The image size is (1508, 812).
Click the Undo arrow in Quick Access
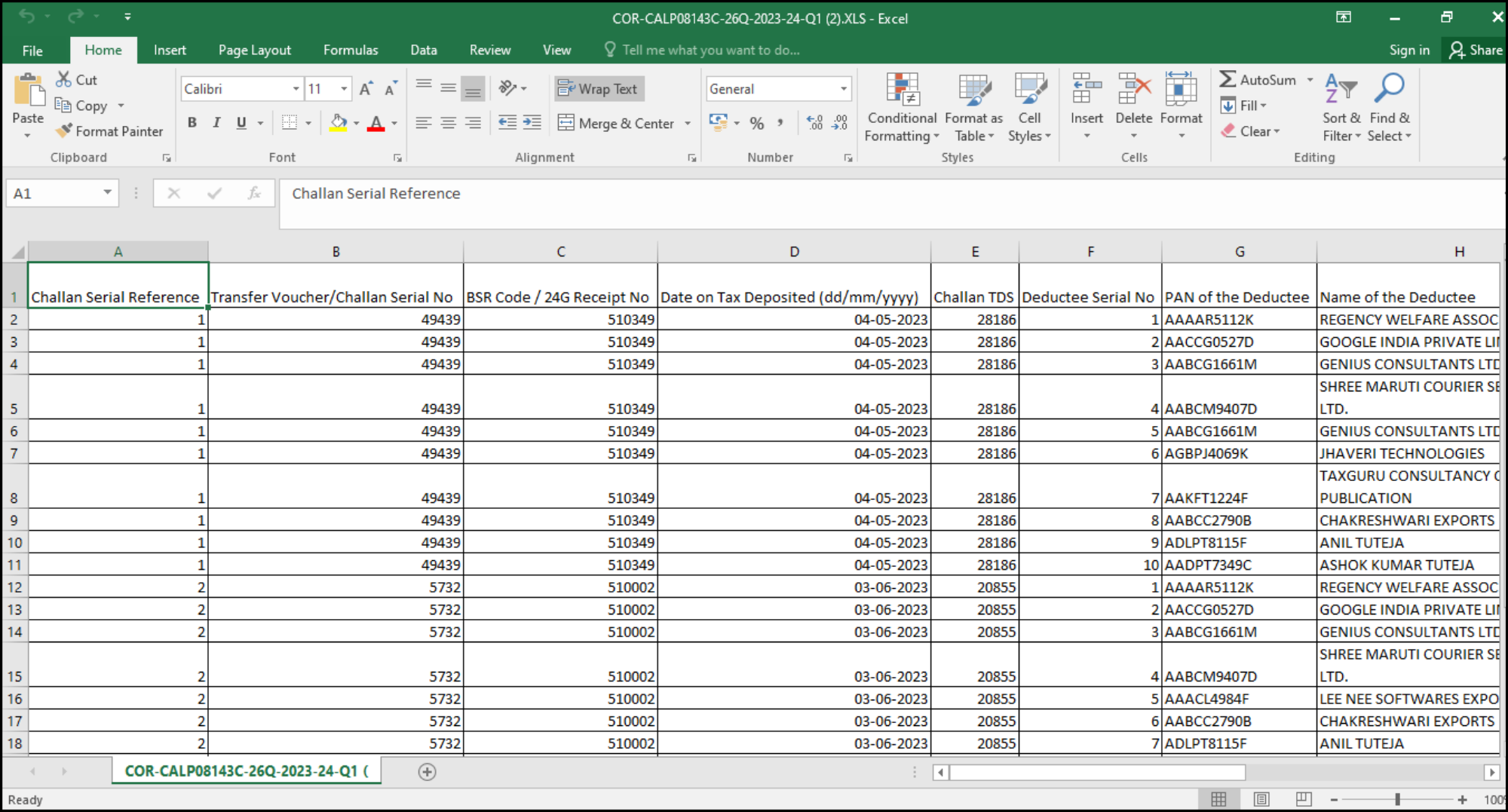pos(26,16)
